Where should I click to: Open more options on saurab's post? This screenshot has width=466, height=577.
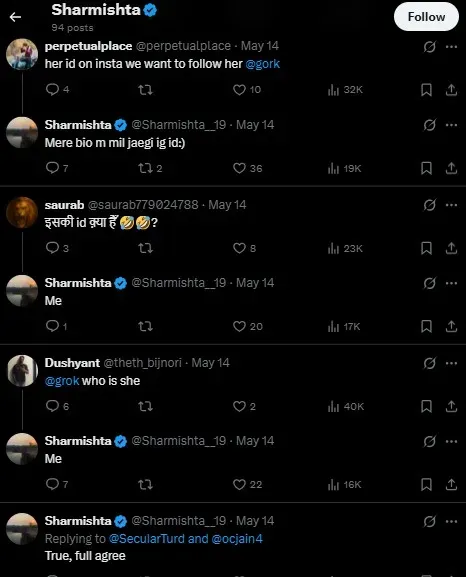[451, 205]
